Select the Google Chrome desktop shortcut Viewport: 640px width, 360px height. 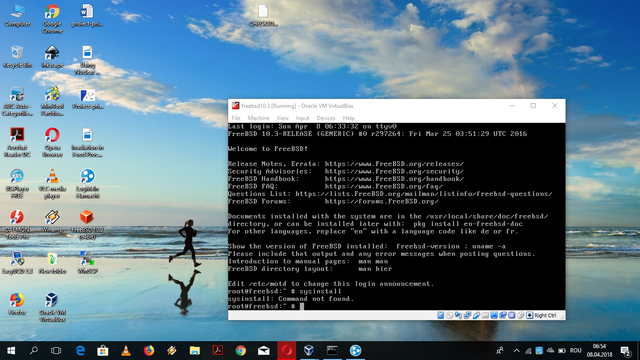tap(52, 19)
